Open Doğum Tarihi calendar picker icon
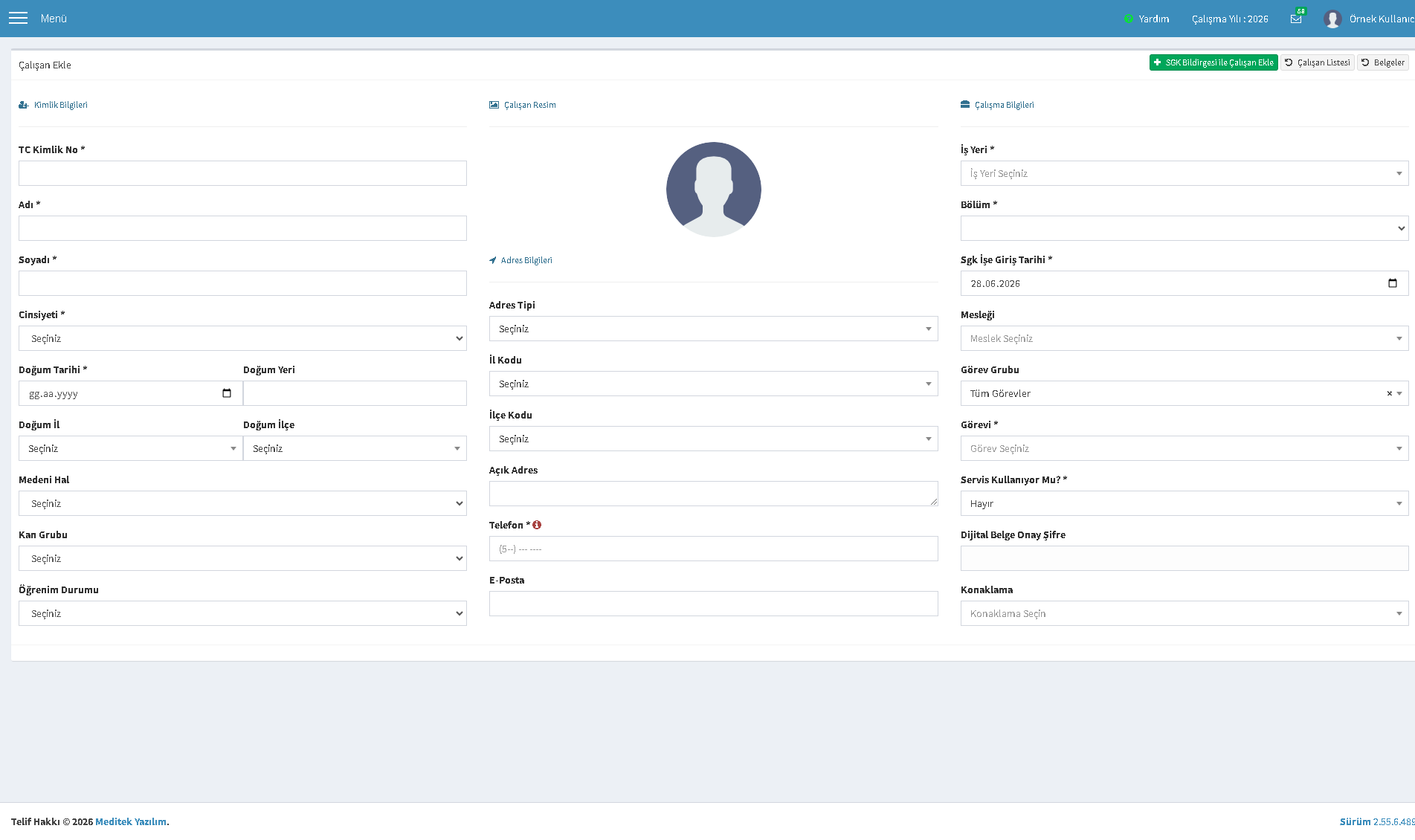The image size is (1415, 840). pyautogui.click(x=227, y=393)
